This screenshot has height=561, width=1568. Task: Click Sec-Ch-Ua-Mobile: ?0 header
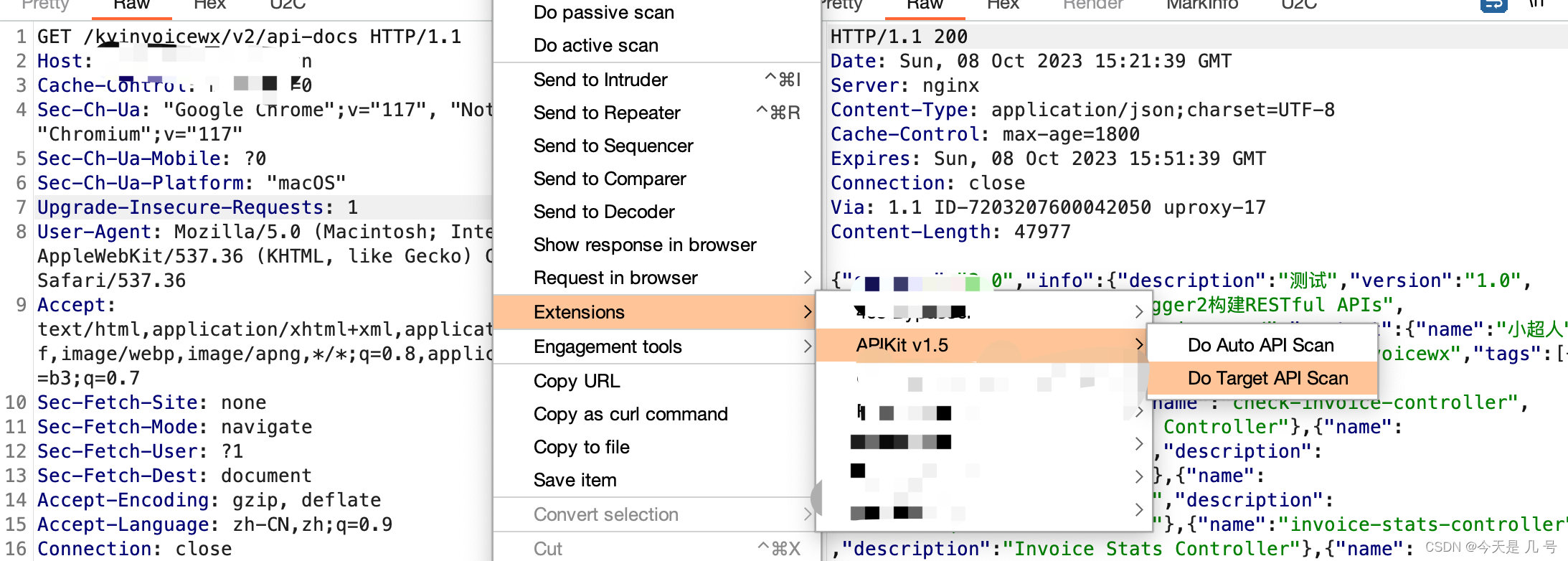click(x=152, y=159)
